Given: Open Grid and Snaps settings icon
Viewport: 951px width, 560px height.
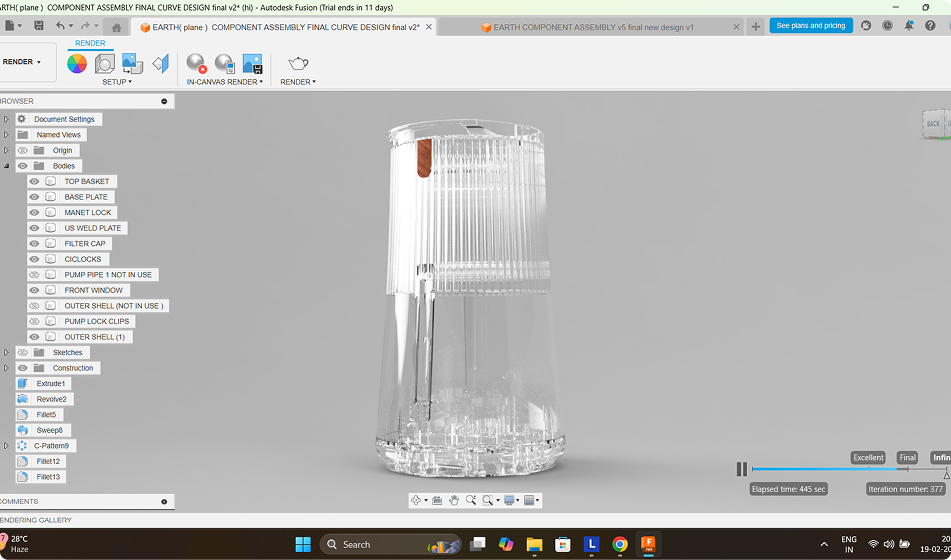Looking at the screenshot, I should 529,500.
